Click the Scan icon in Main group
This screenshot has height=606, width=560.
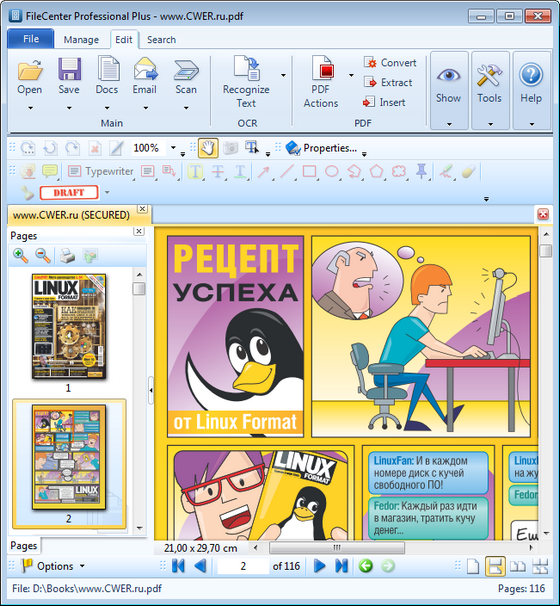tap(186, 70)
